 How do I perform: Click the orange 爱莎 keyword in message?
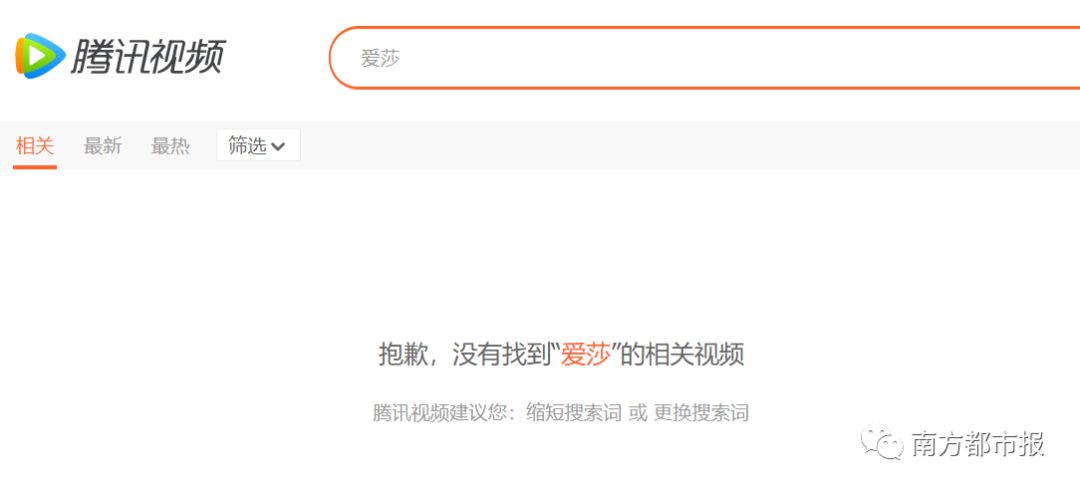(x=586, y=355)
